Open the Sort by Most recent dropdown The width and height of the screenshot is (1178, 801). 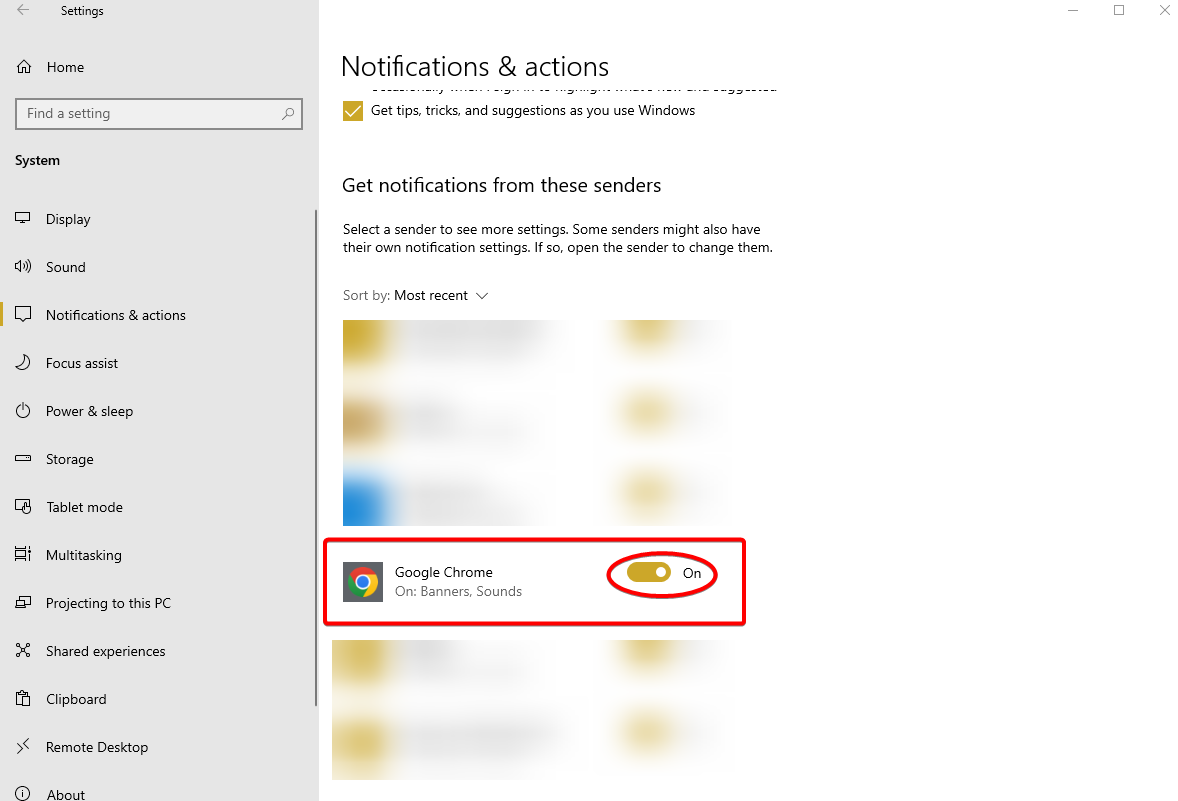(x=441, y=295)
